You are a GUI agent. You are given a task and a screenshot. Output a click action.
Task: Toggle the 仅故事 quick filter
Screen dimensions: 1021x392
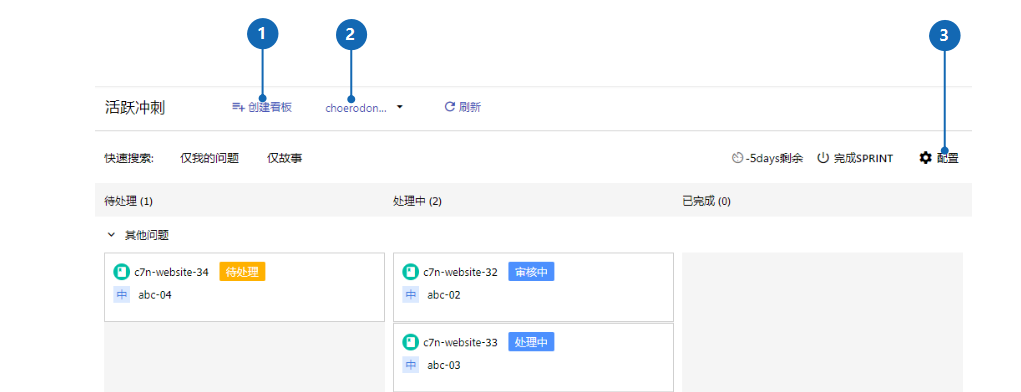click(285, 158)
